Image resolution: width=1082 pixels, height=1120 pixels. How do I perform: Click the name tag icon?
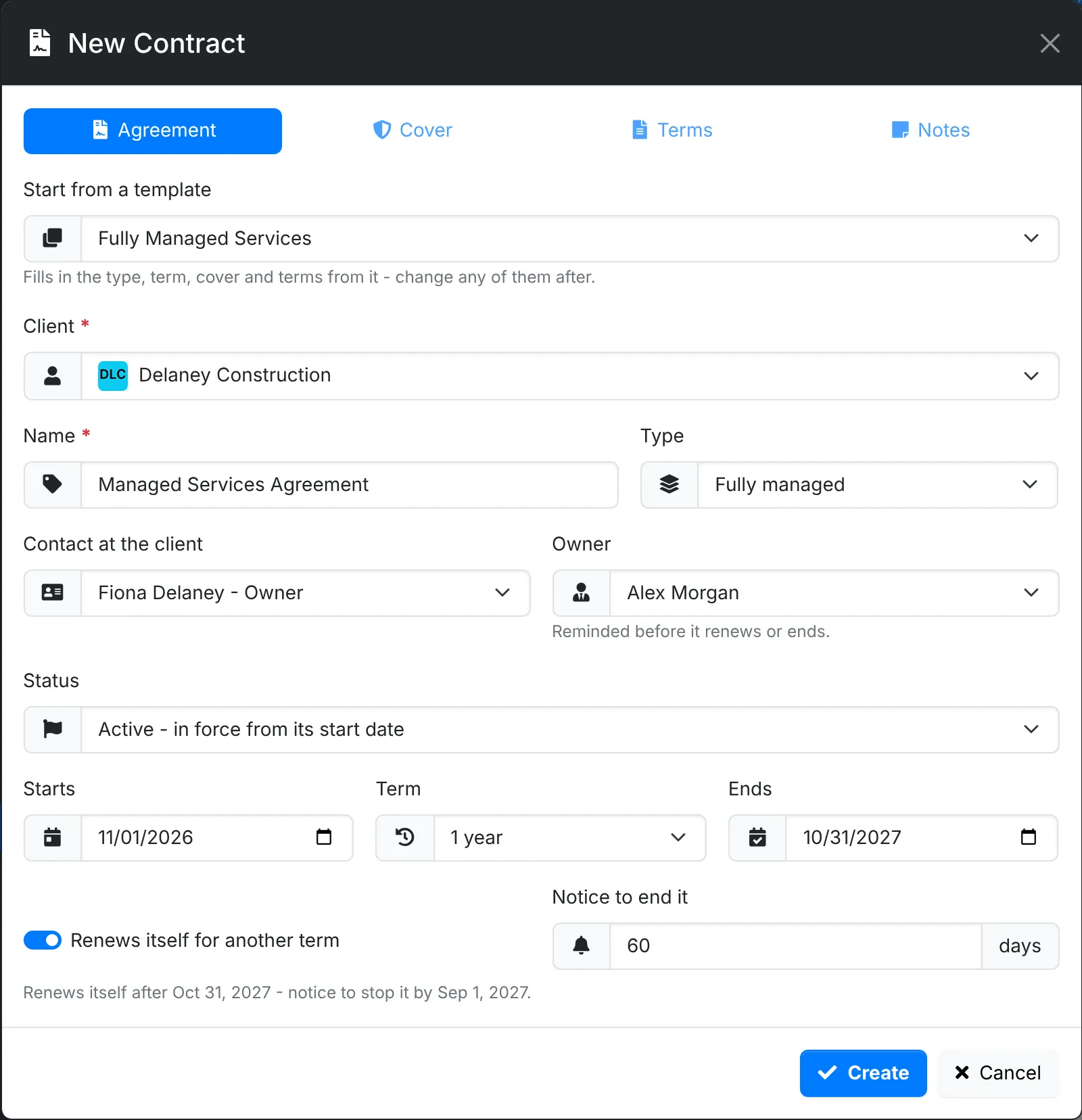pos(53,484)
